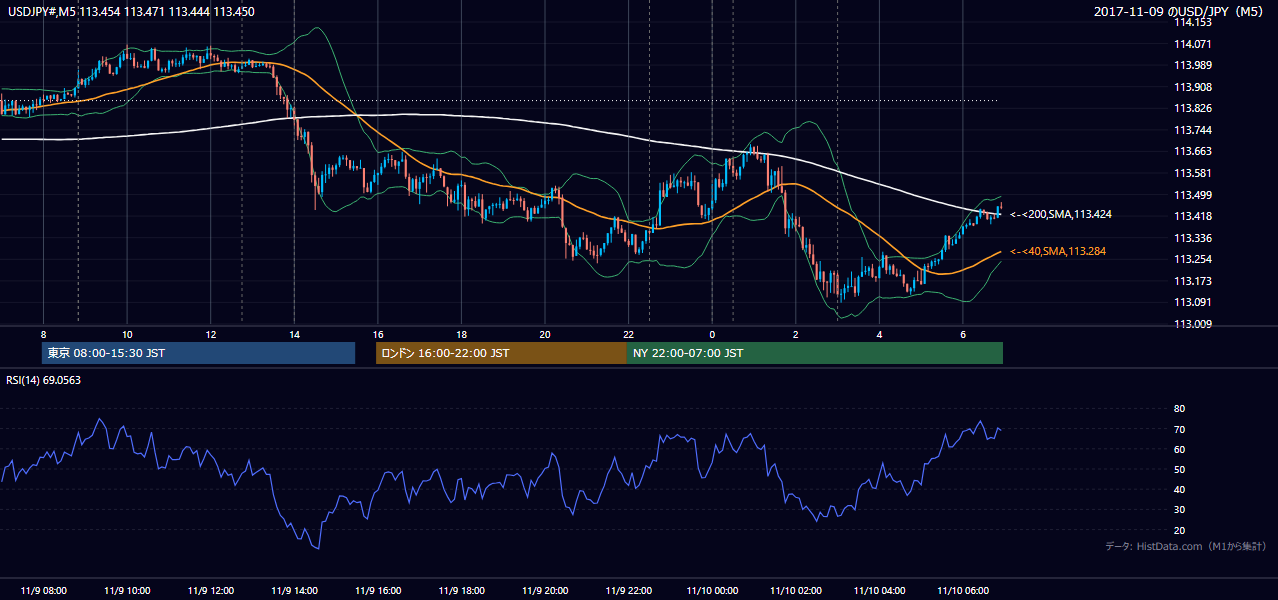Click price axis label 113.254

tap(1192, 259)
